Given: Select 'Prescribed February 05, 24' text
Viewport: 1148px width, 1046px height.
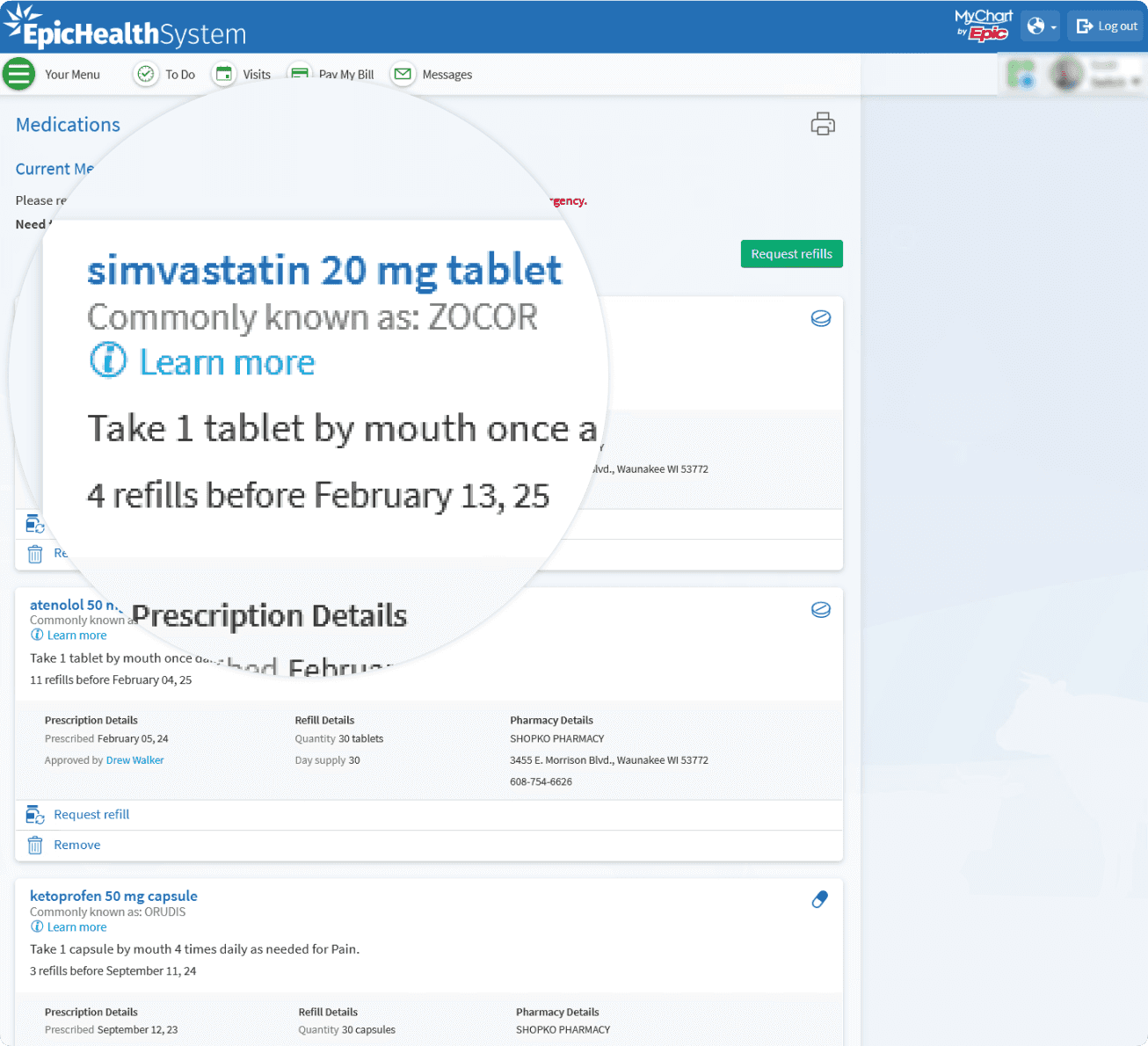Looking at the screenshot, I should click(106, 739).
